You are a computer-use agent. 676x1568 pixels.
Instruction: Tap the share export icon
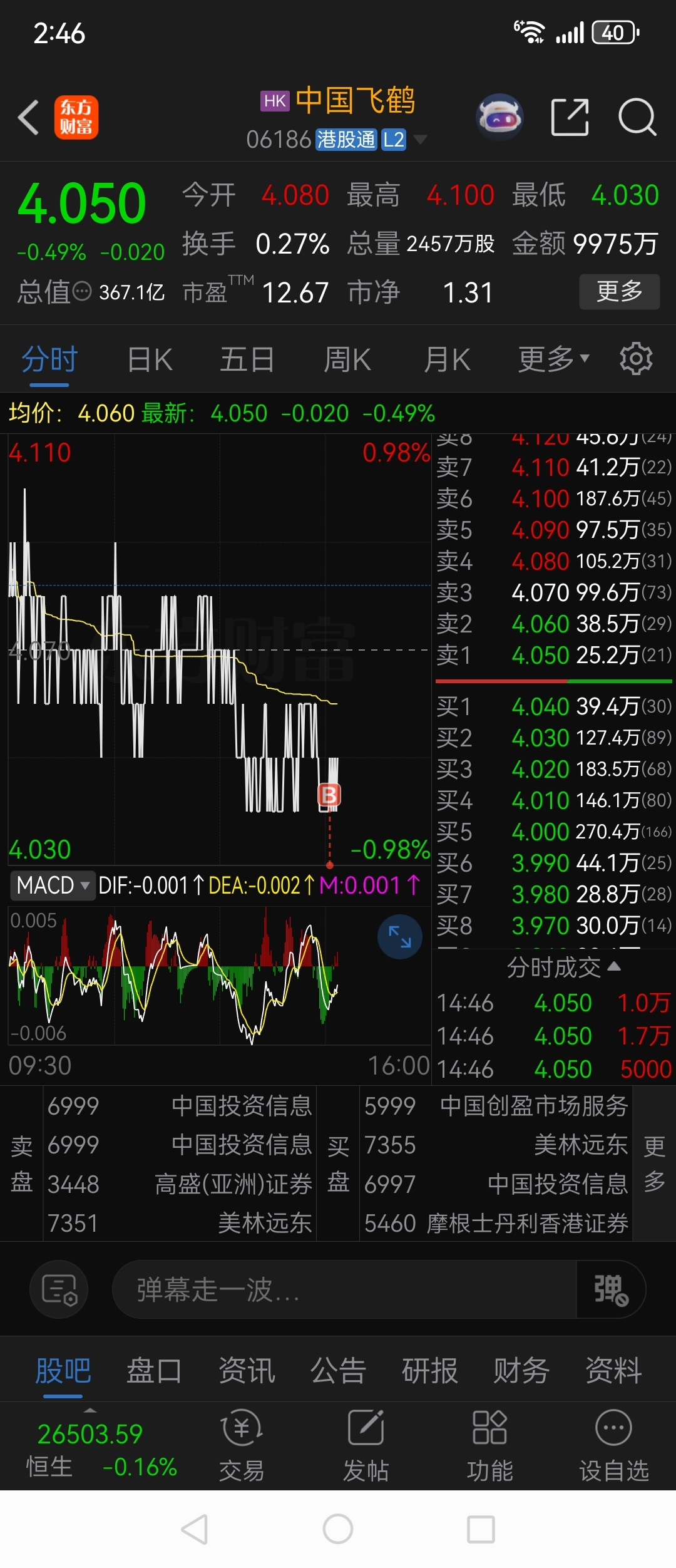(x=570, y=117)
